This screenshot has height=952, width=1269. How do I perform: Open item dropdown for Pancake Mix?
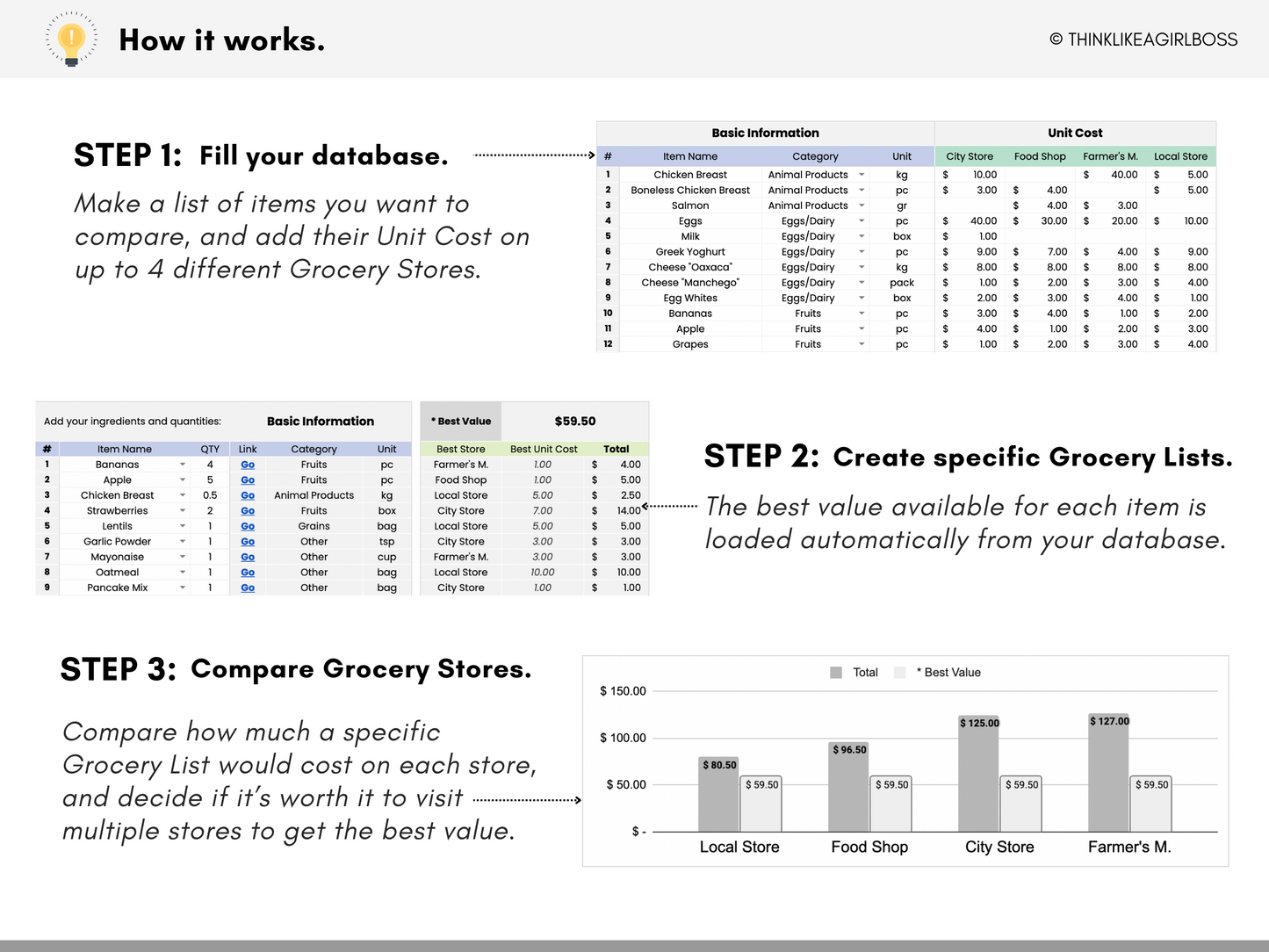182,587
